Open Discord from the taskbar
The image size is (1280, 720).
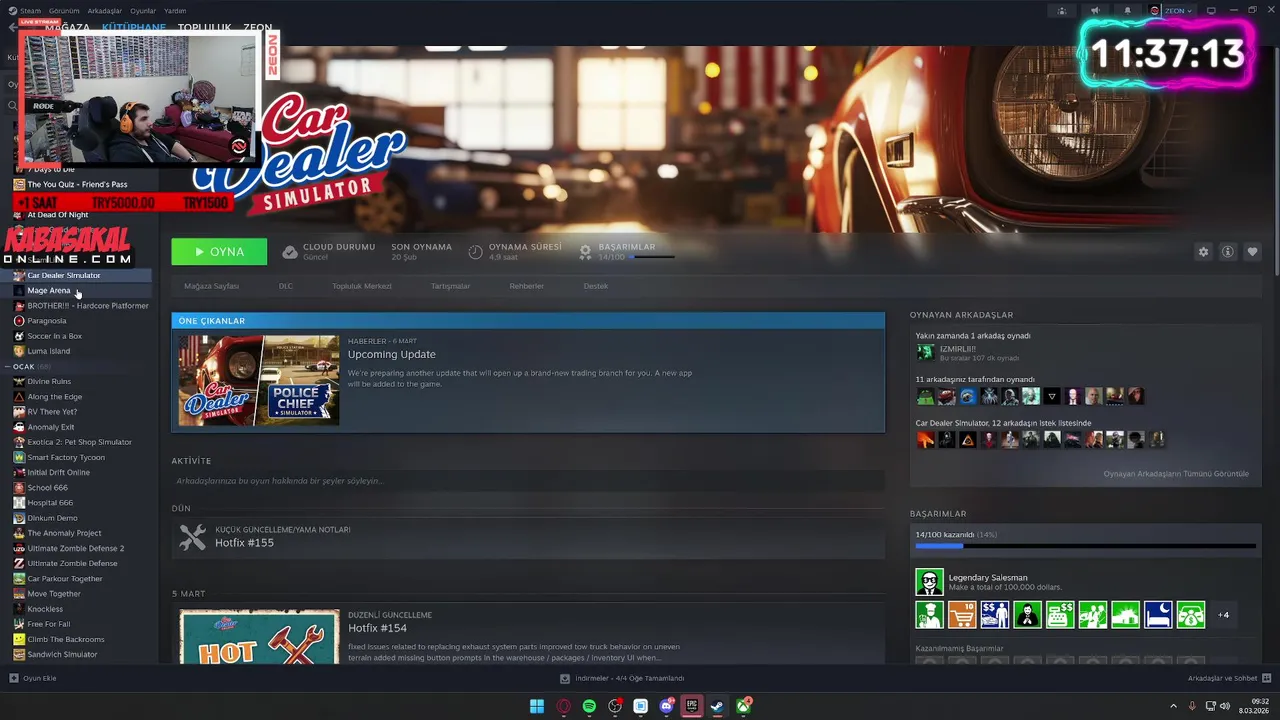coord(667,706)
